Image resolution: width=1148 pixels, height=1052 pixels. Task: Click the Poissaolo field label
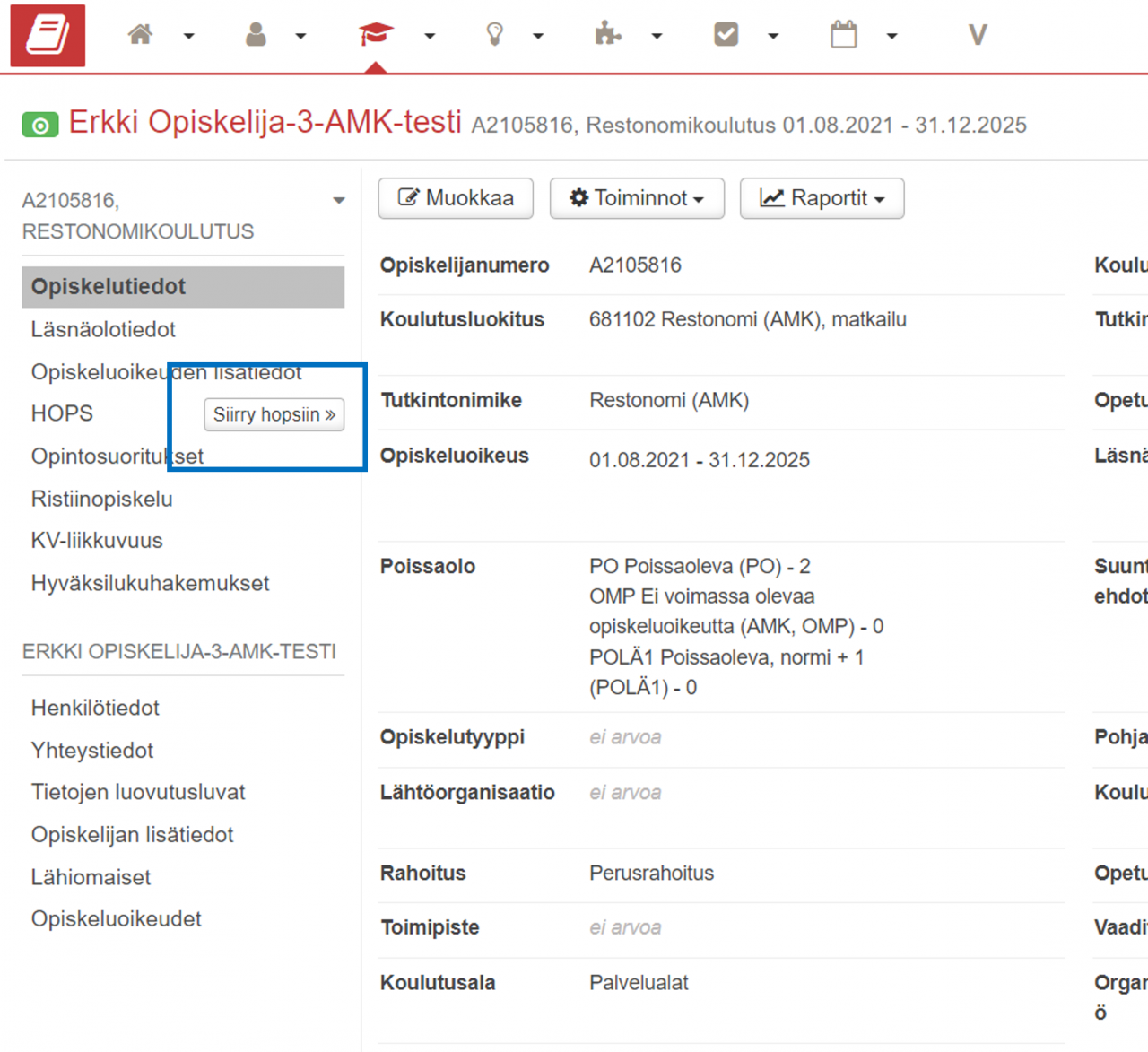click(x=428, y=567)
